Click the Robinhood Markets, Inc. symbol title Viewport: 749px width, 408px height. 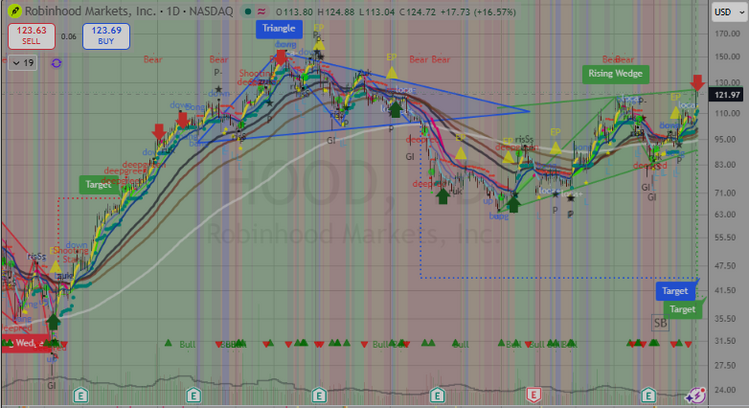pyautogui.click(x=91, y=11)
